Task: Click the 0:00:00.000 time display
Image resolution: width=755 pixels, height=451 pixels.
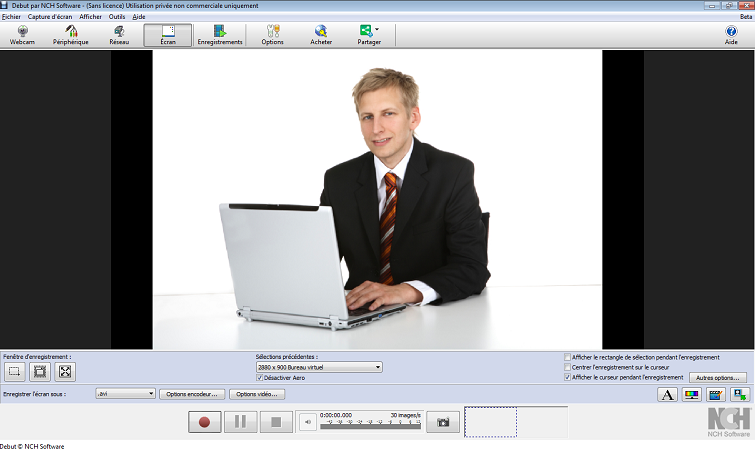Action: pyautogui.click(x=336, y=415)
